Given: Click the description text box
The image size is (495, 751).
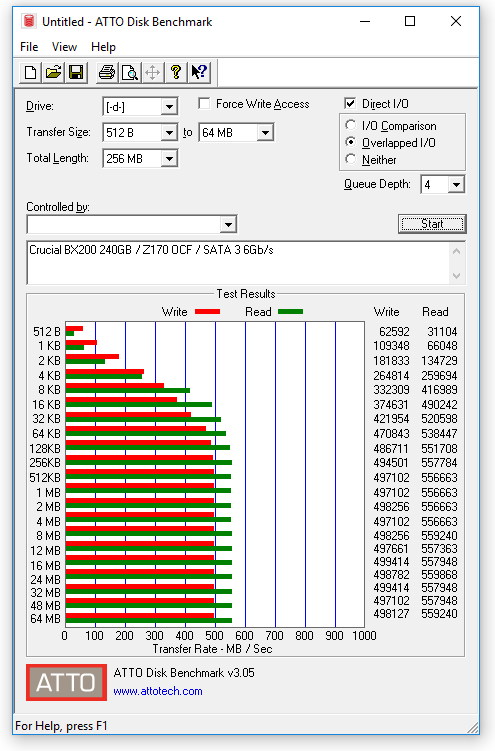Looking at the screenshot, I should tap(238, 262).
